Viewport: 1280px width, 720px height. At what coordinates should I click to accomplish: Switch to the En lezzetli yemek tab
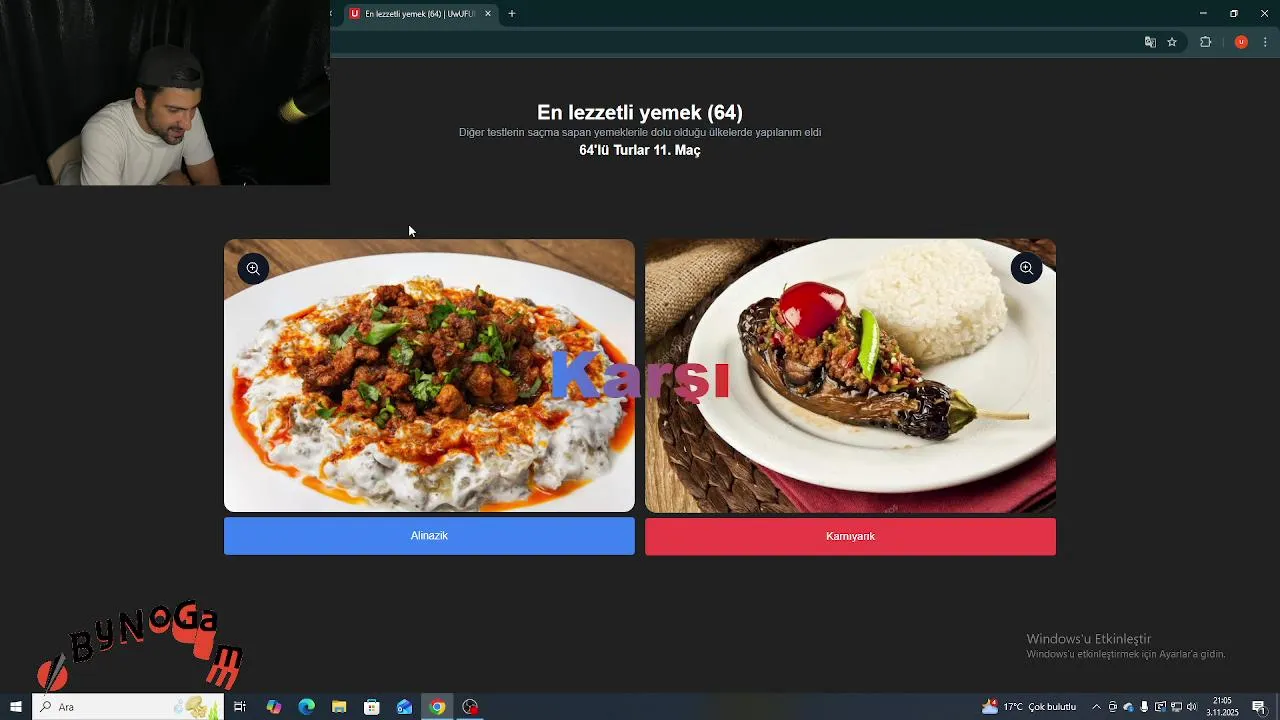point(418,14)
